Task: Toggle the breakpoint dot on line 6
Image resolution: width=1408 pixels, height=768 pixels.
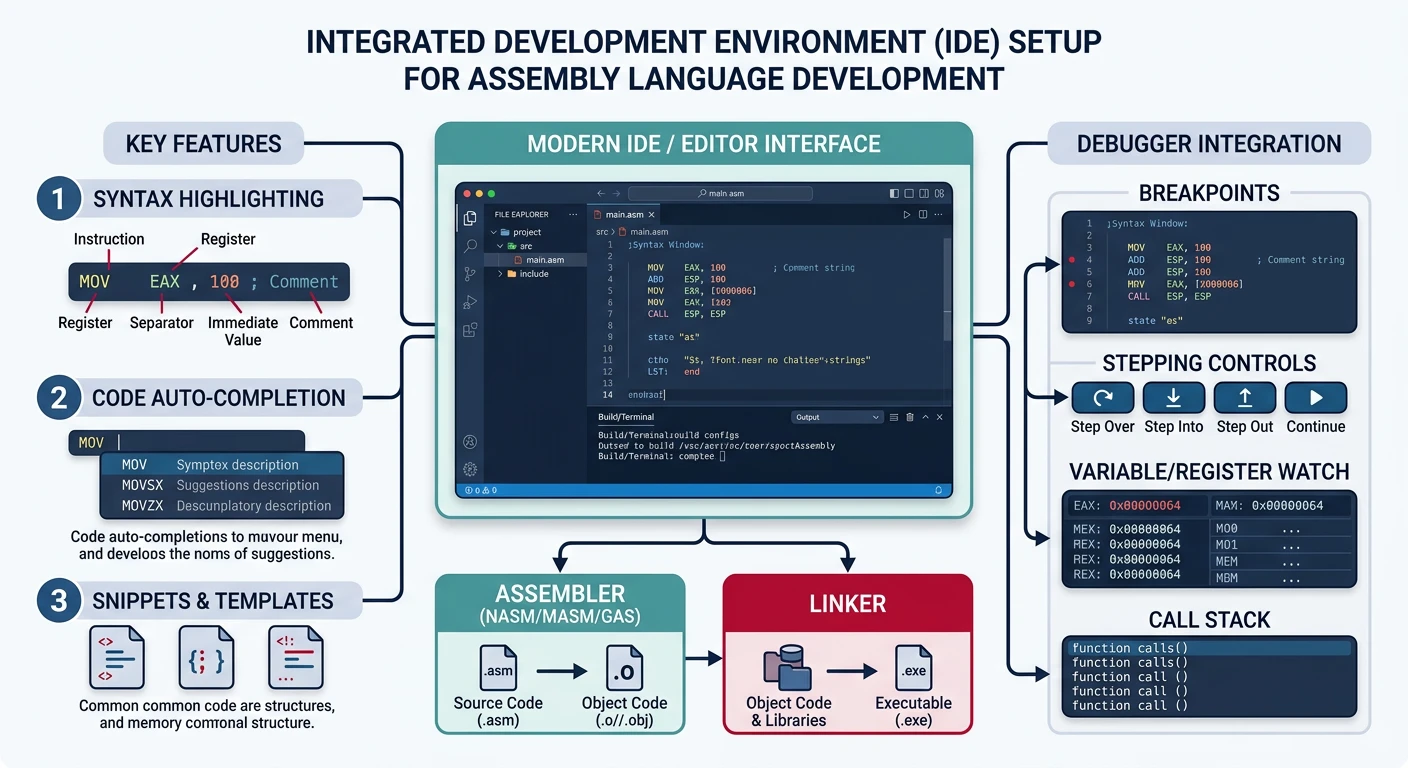Action: tap(1072, 283)
